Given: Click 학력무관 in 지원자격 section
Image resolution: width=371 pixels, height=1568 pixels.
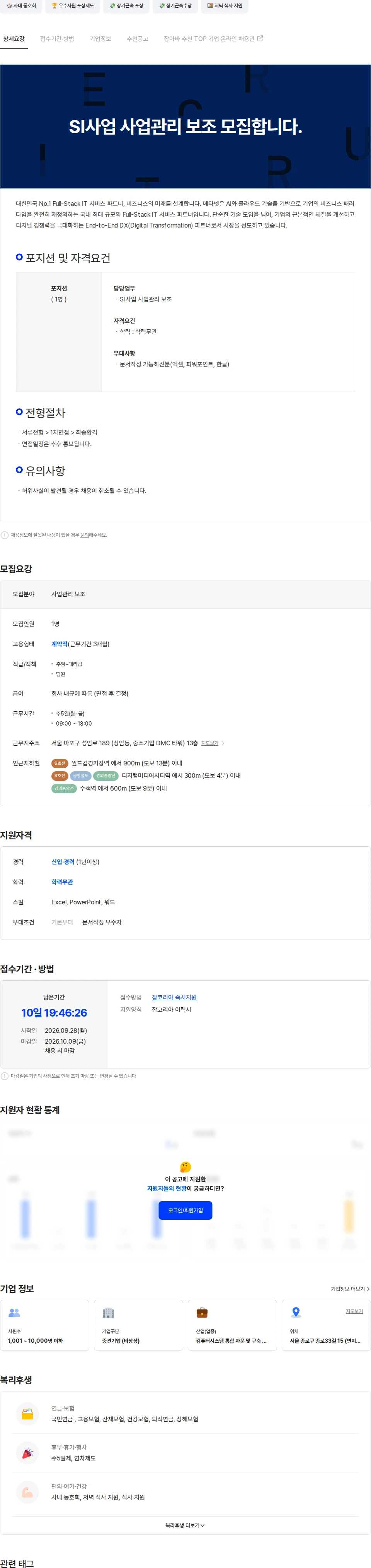Looking at the screenshot, I should pyautogui.click(x=62, y=882).
